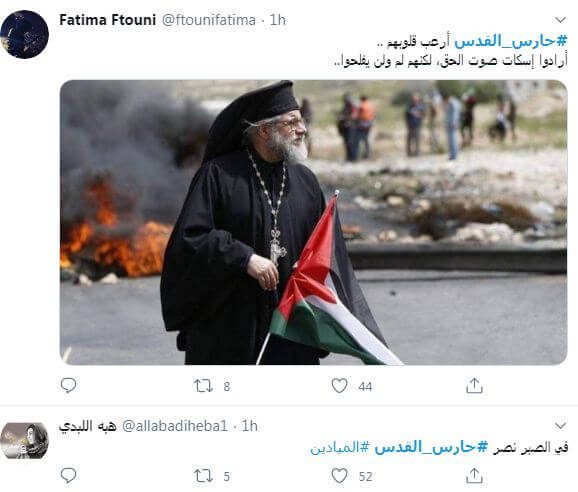Screen dimensions: 578x492
Task: Open the #حارس_القدس hashtag in the first tweet
Action: coord(511,41)
